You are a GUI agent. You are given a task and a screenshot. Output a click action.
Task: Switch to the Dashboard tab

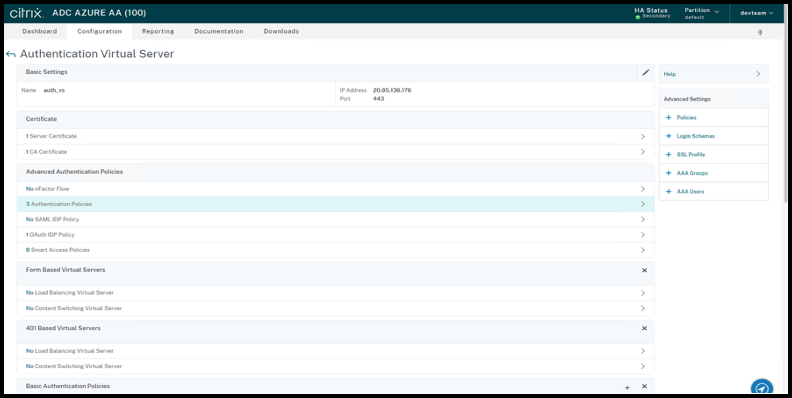(39, 31)
